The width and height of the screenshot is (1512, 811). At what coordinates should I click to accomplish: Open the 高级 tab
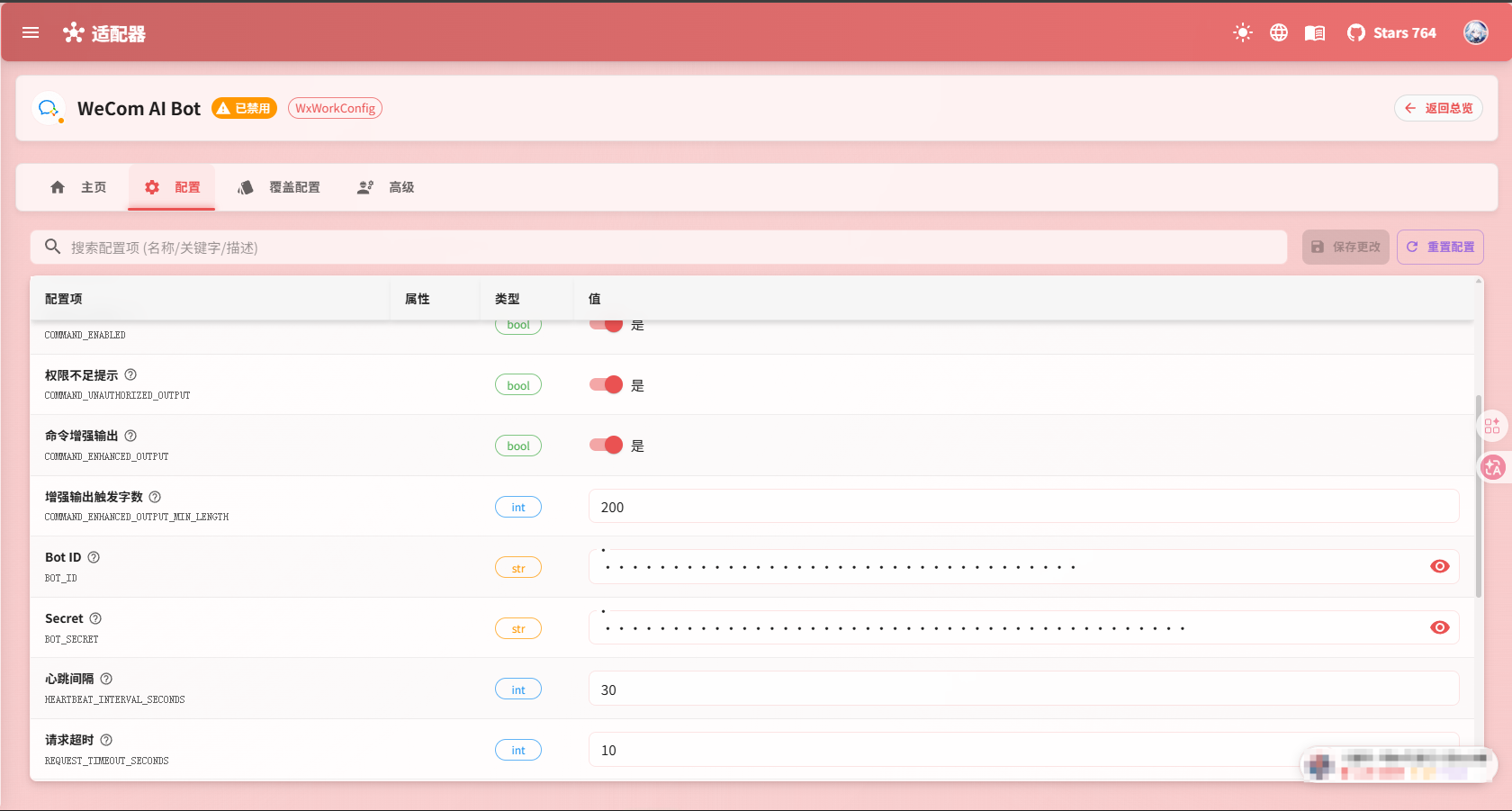click(385, 187)
